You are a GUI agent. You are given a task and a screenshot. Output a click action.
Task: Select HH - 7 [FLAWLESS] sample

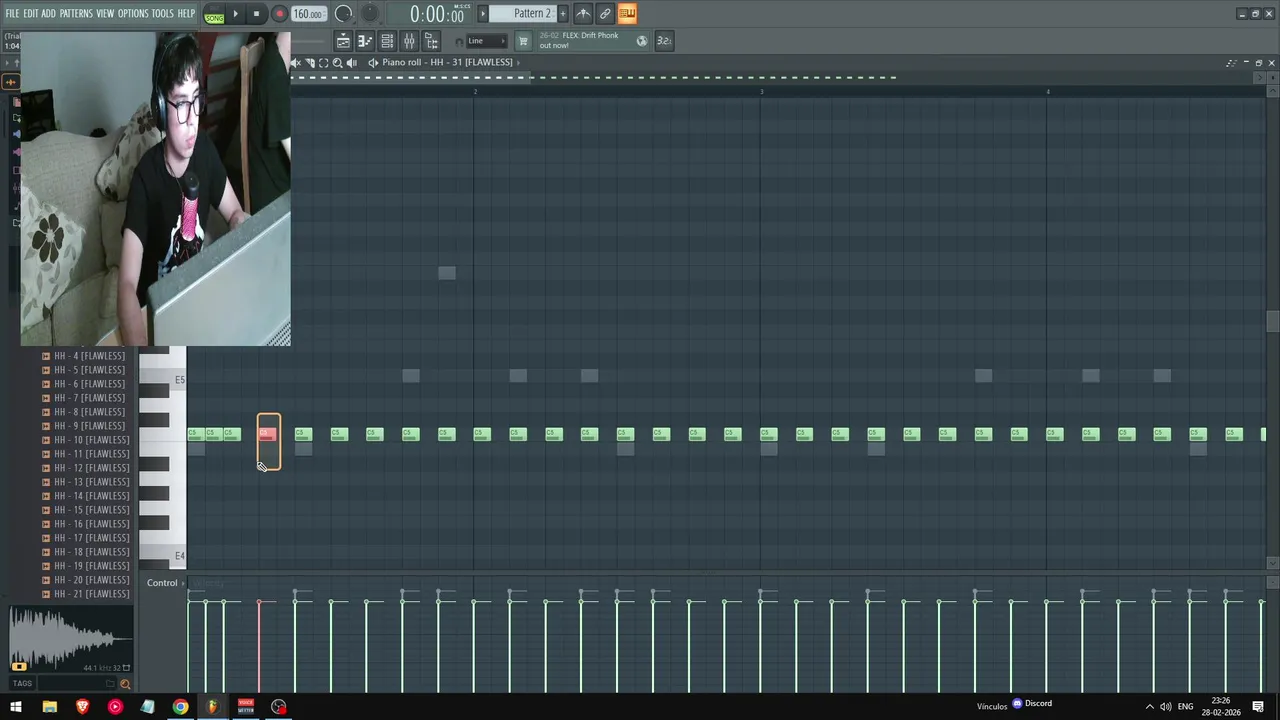89,398
